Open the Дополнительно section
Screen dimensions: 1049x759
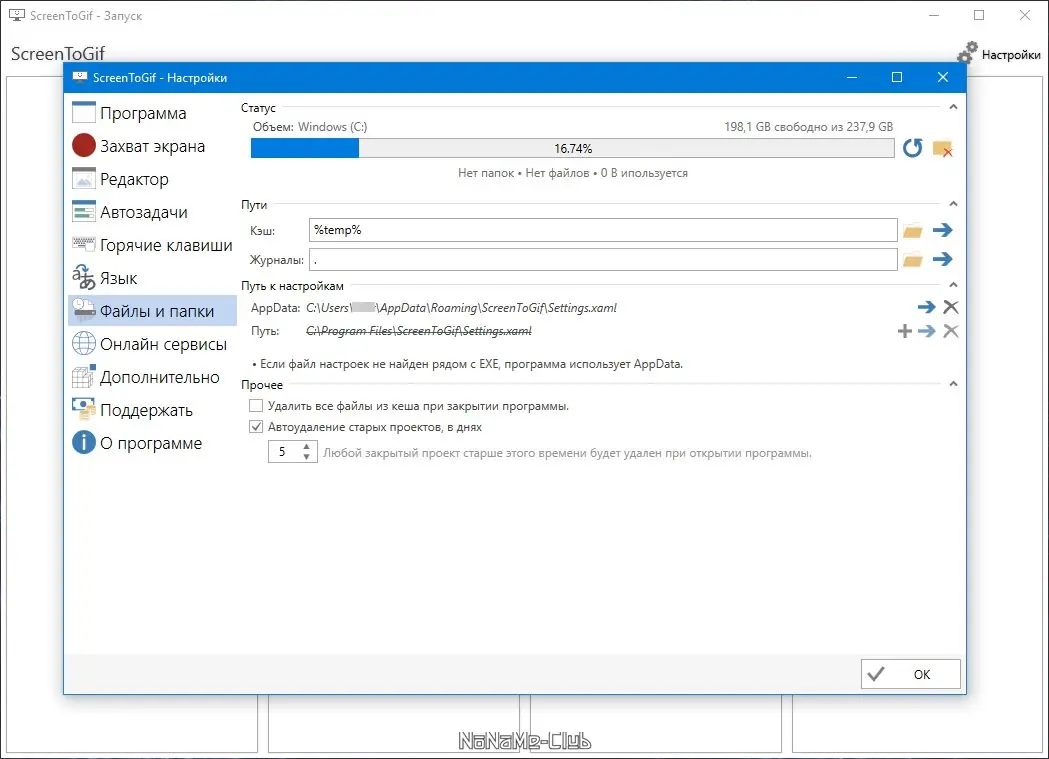152,377
